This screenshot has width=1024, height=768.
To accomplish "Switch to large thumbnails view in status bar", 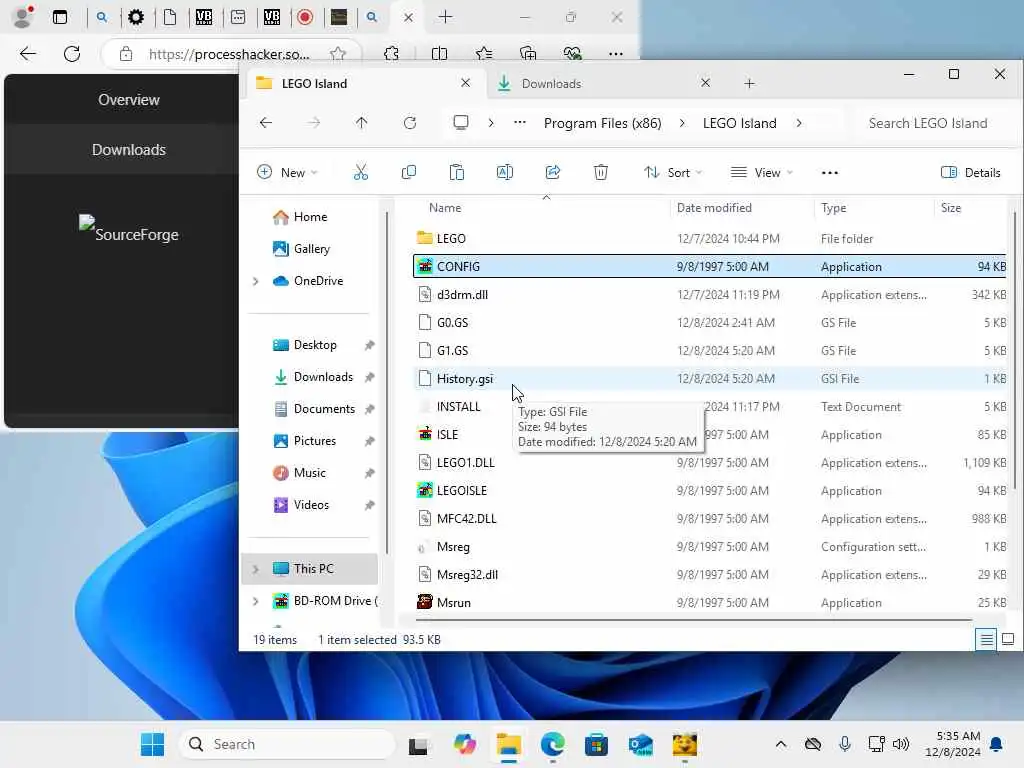I will tap(1008, 639).
